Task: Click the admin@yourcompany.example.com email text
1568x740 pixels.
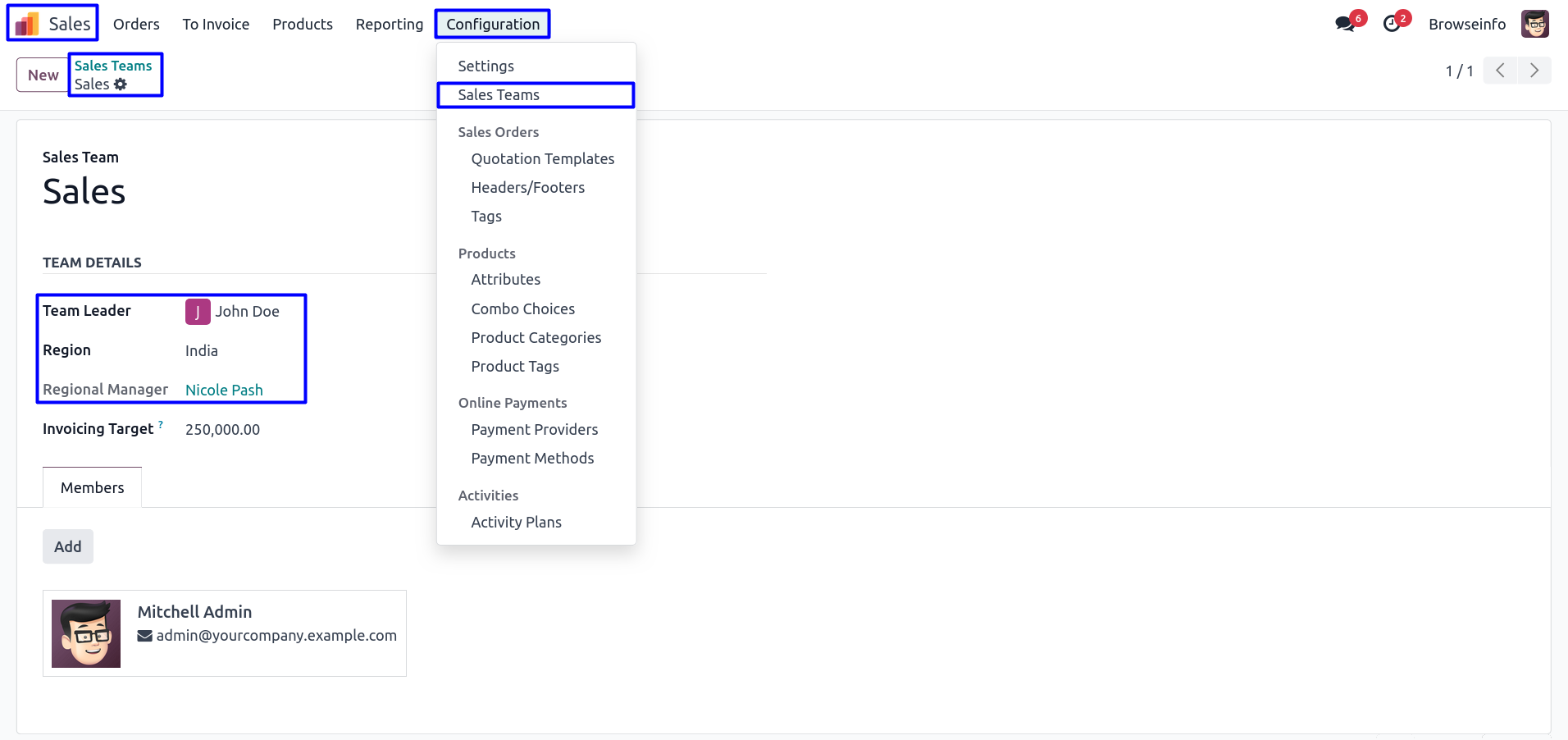Action: (276, 636)
